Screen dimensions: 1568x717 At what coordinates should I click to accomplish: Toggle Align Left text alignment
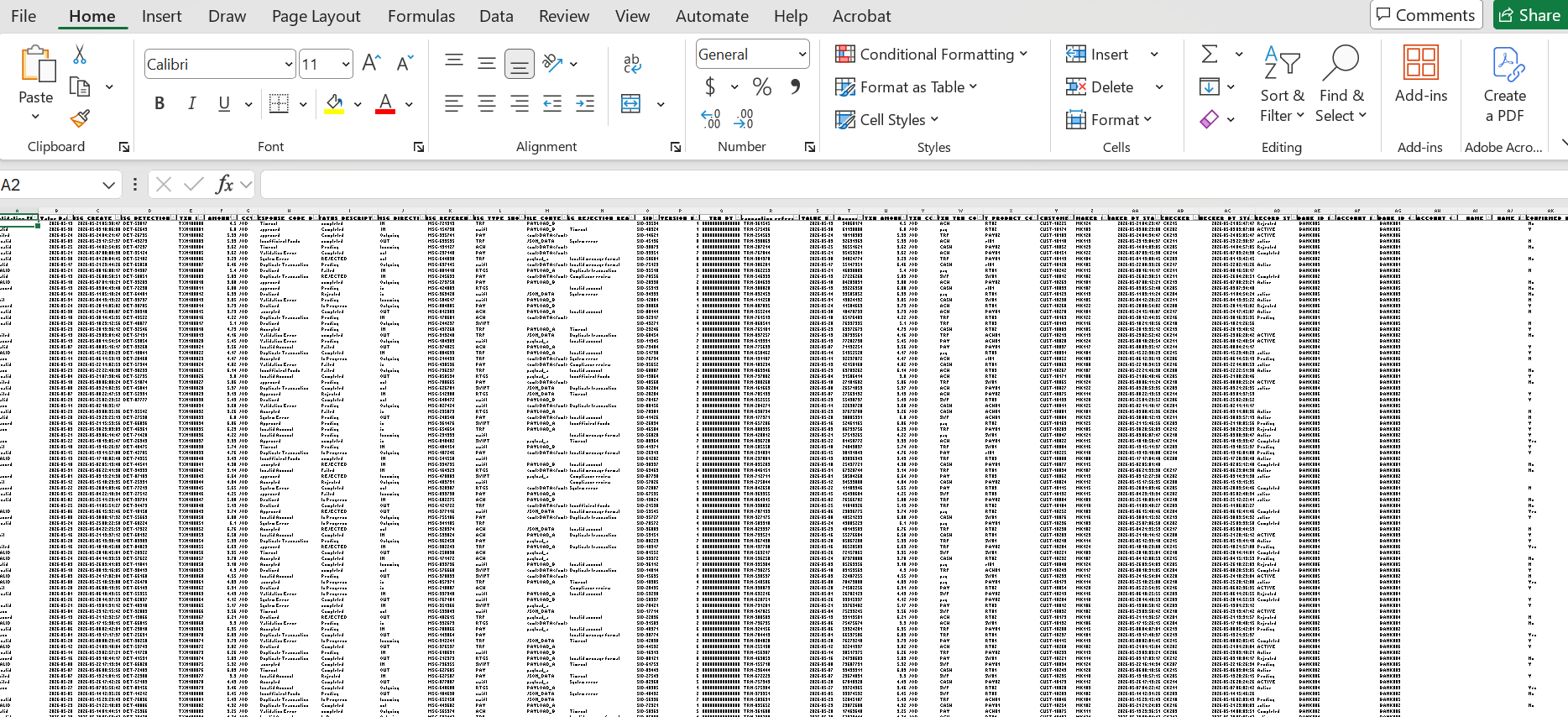click(454, 103)
